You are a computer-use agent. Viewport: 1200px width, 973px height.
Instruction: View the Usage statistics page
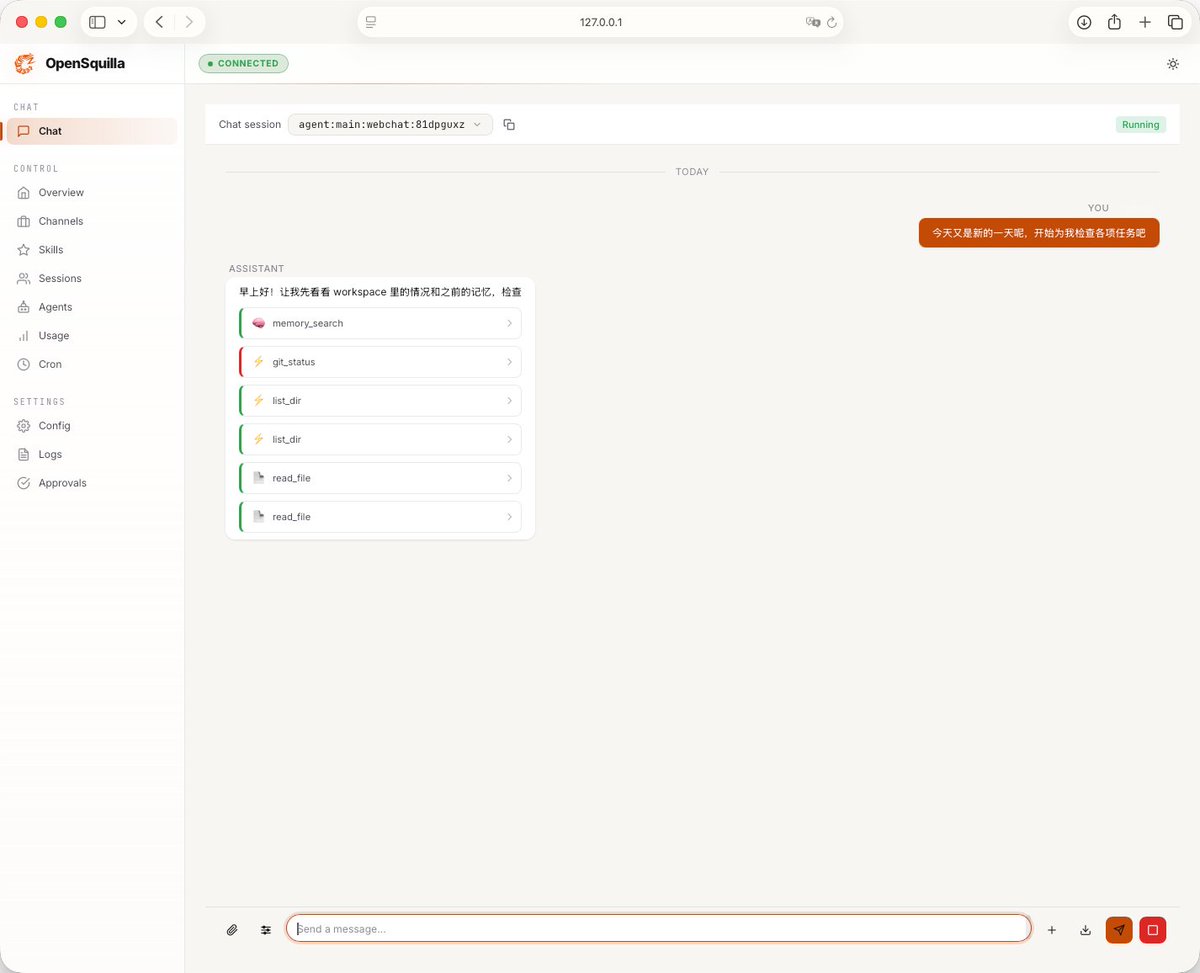pyautogui.click(x=91, y=336)
